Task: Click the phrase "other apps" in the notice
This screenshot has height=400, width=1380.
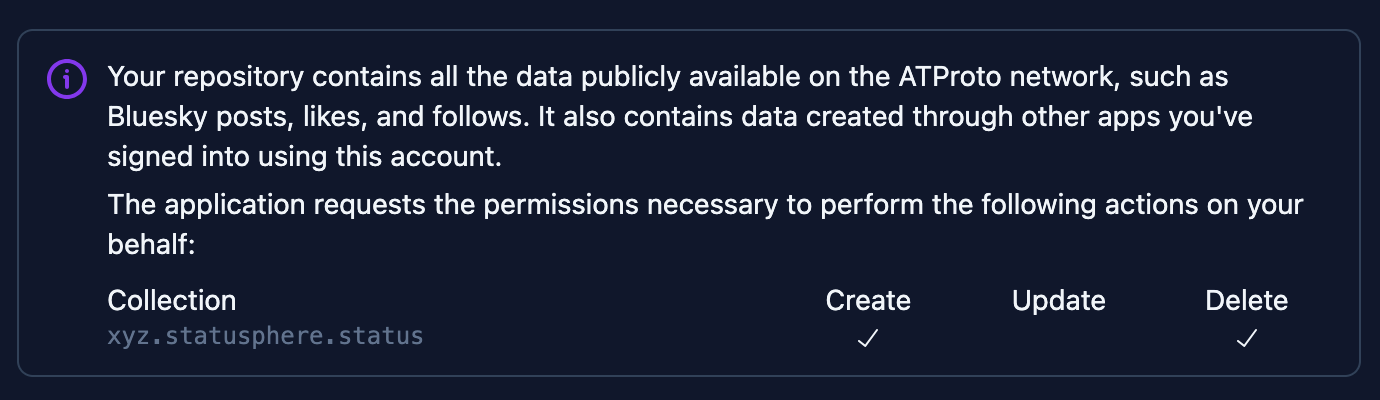Action: 1089,117
